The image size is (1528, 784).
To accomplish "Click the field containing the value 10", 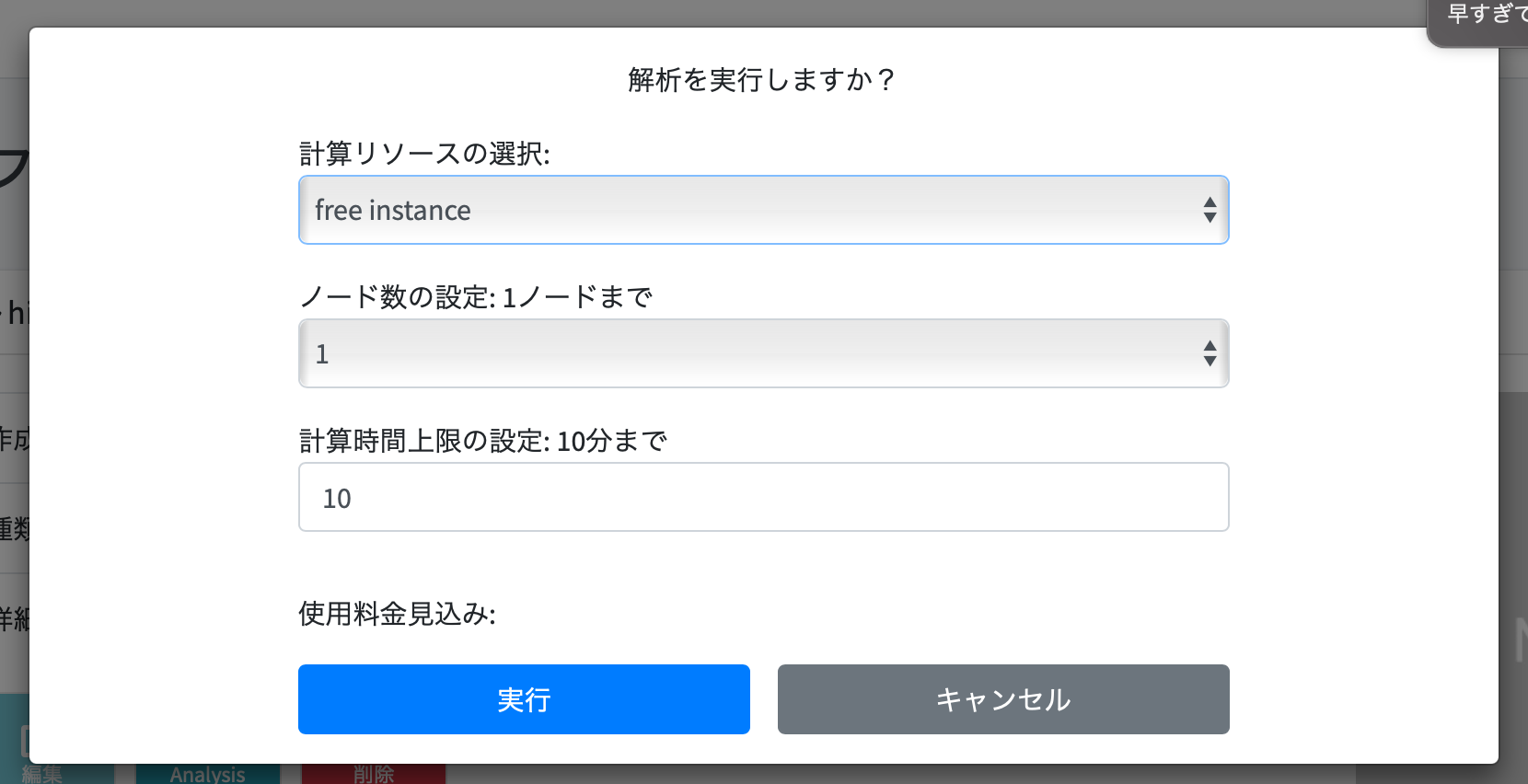I will [763, 497].
